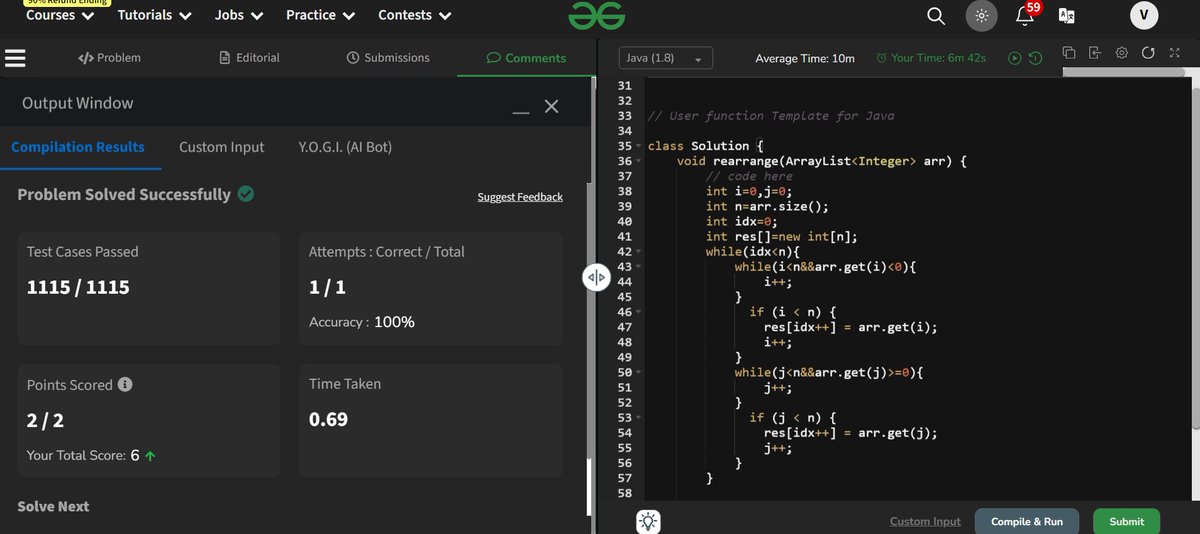Open the language translate icon

tap(1066, 16)
